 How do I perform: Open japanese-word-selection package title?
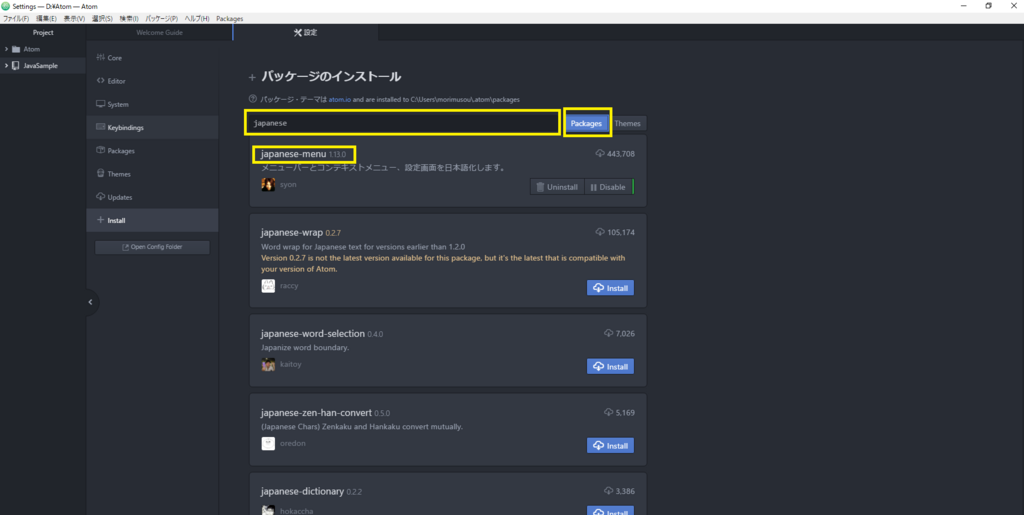[312, 334]
